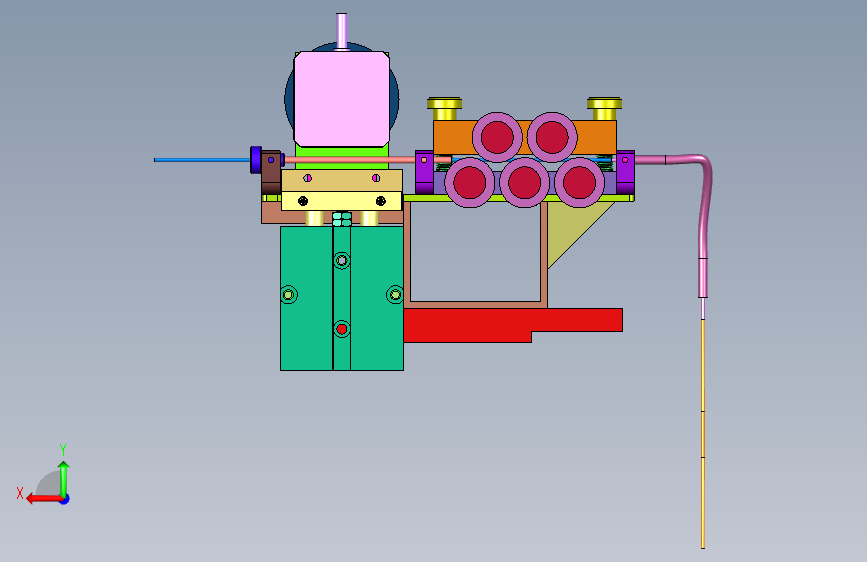The width and height of the screenshot is (867, 562).
Task: Pick the salmon guide tube
Action: 349,159
